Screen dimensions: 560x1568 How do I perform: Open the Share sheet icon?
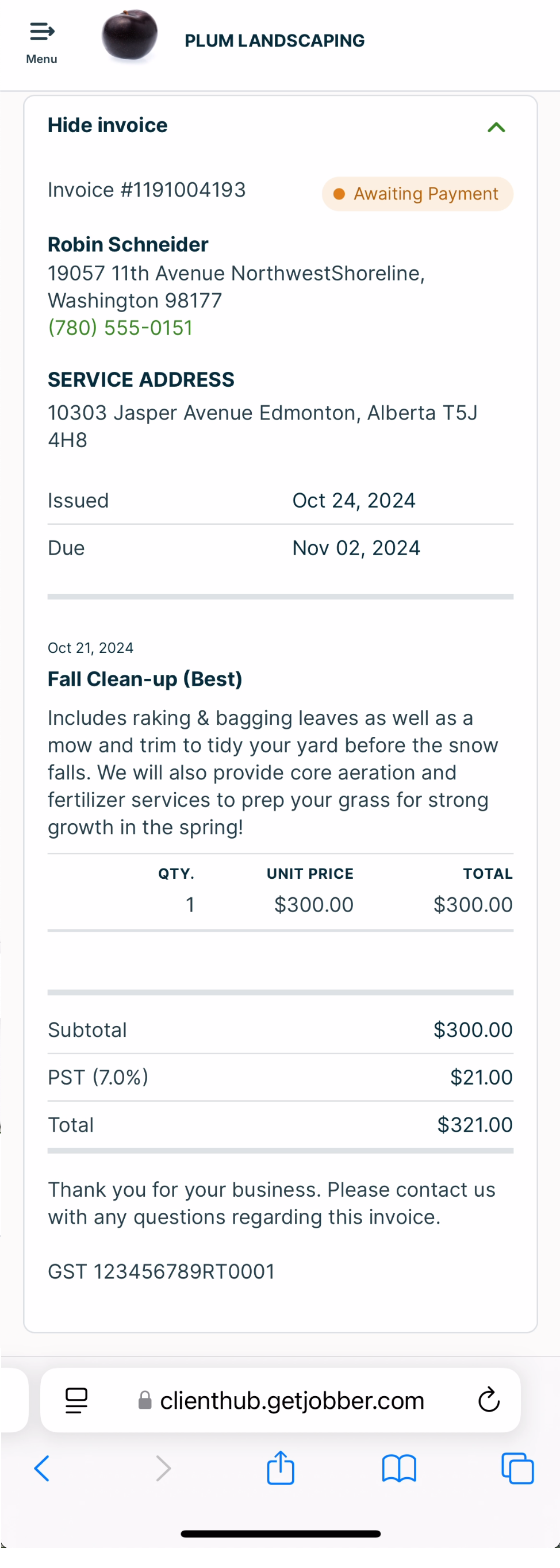coord(281,1468)
